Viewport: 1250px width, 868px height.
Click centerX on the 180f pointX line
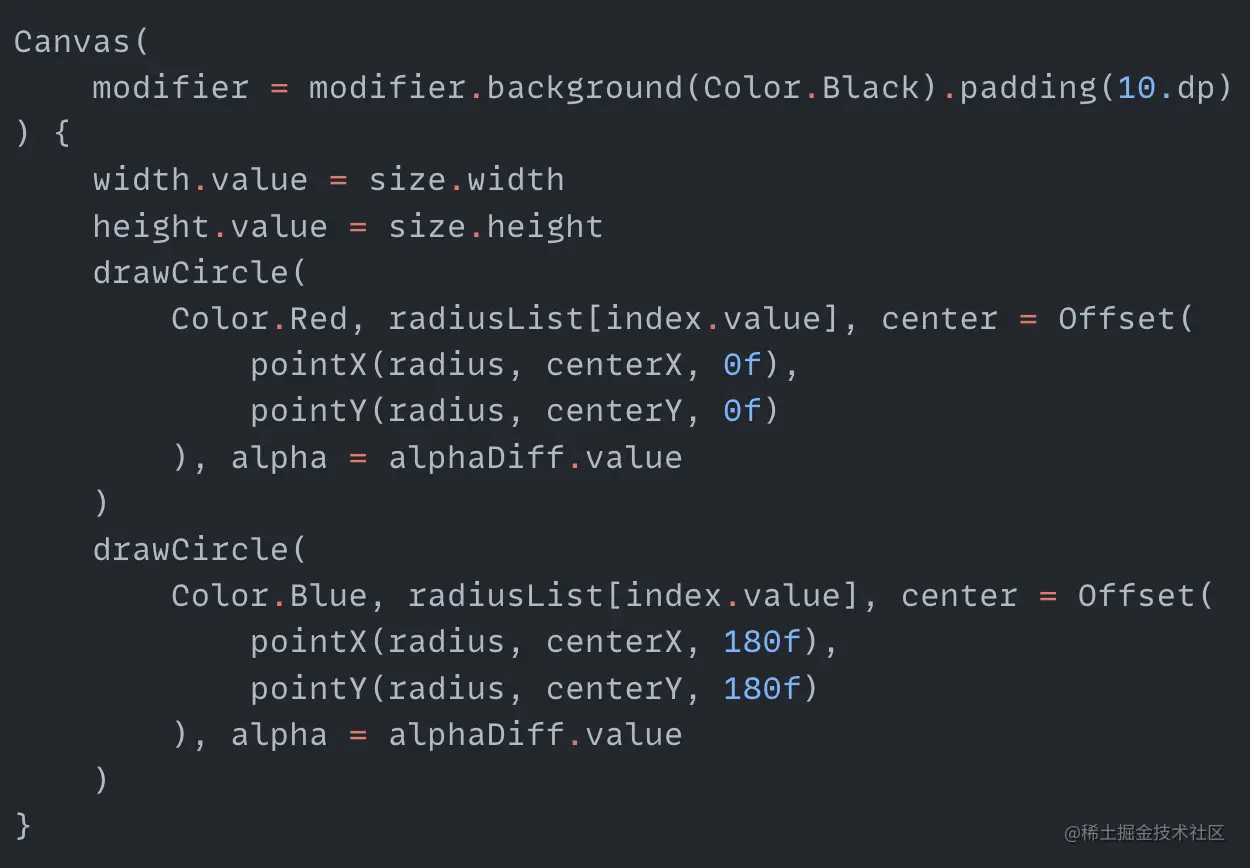click(614, 642)
